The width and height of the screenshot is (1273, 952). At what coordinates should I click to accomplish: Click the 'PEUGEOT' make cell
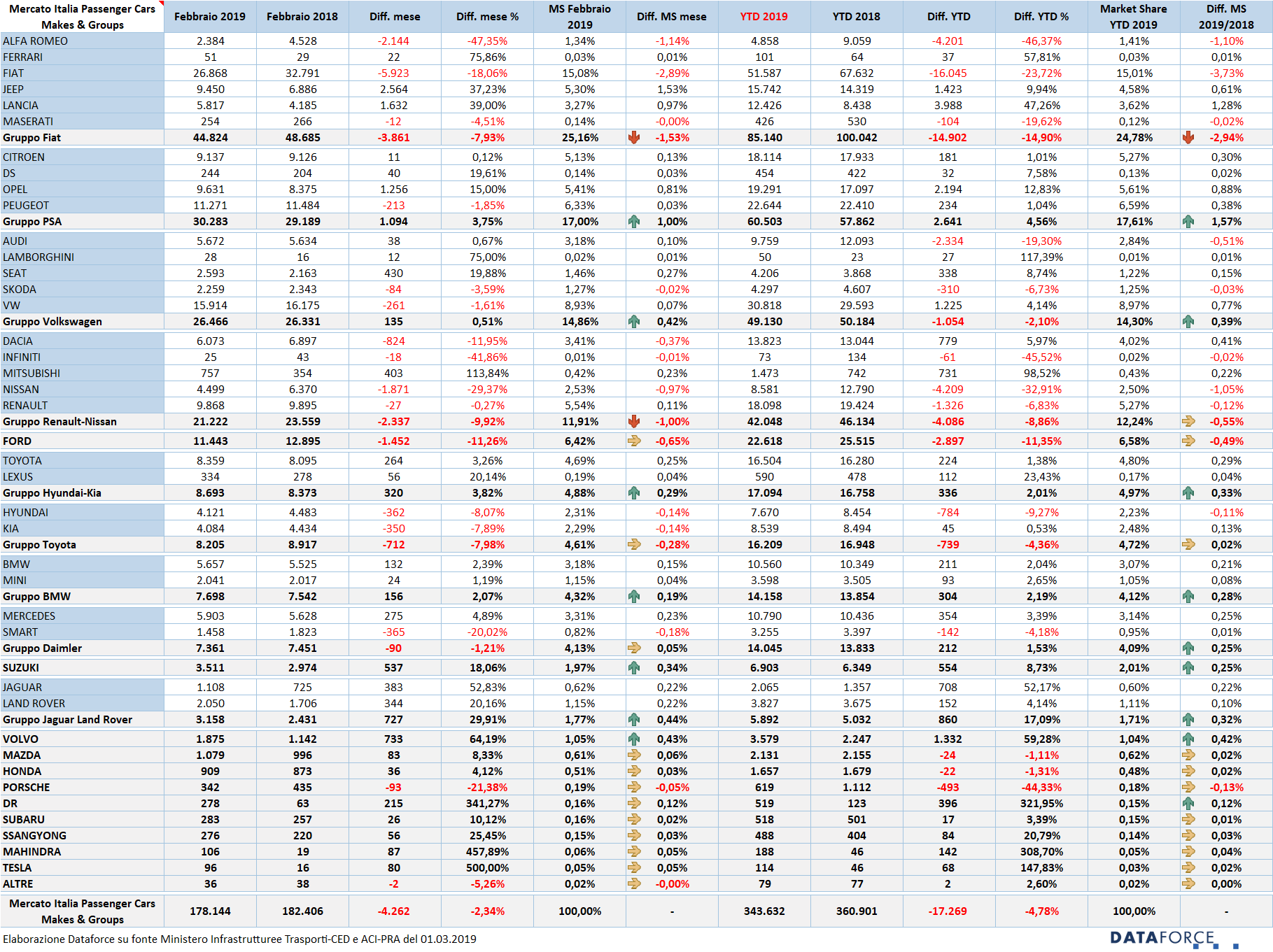tap(82, 206)
